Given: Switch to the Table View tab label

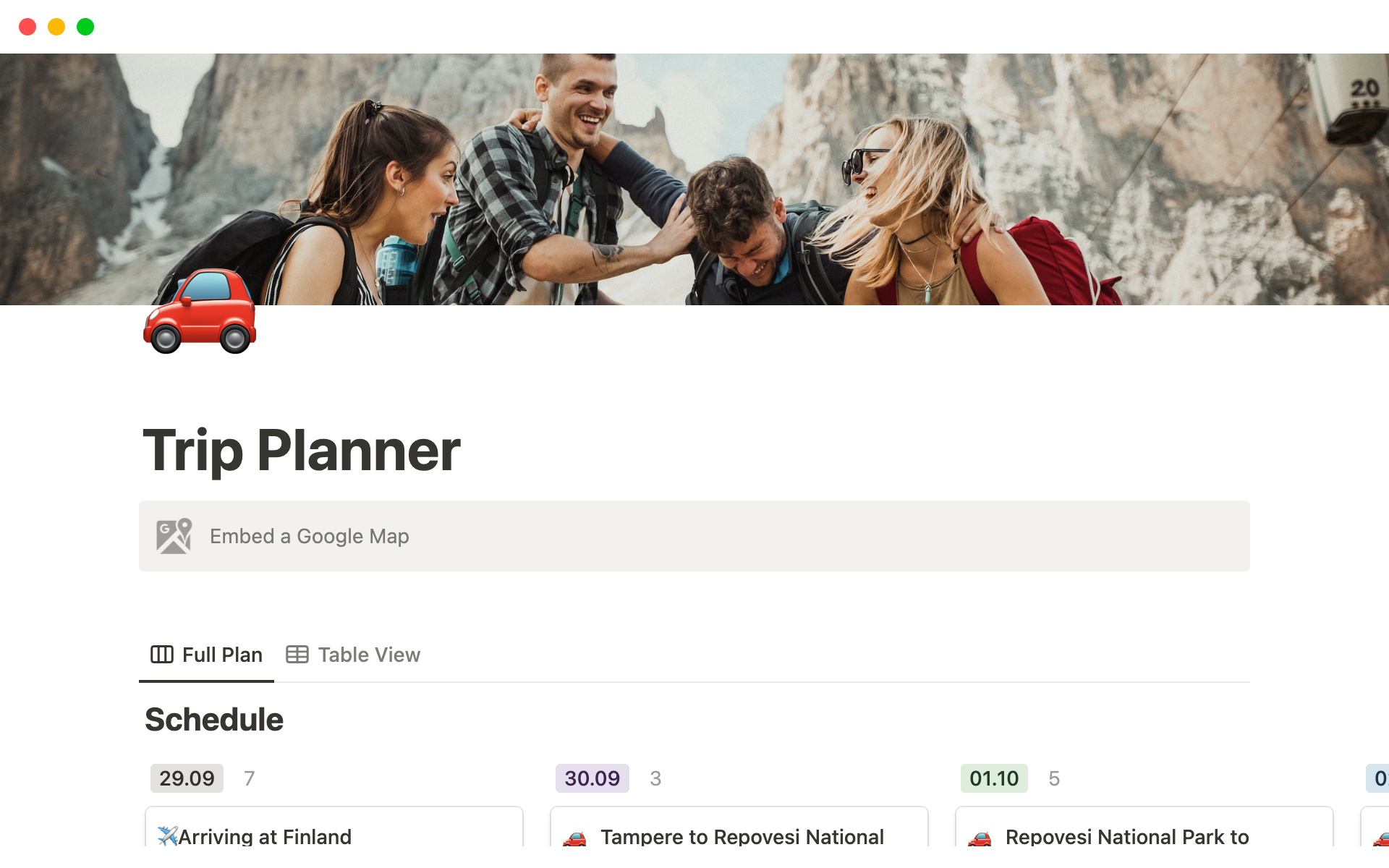Looking at the screenshot, I should tap(369, 655).
